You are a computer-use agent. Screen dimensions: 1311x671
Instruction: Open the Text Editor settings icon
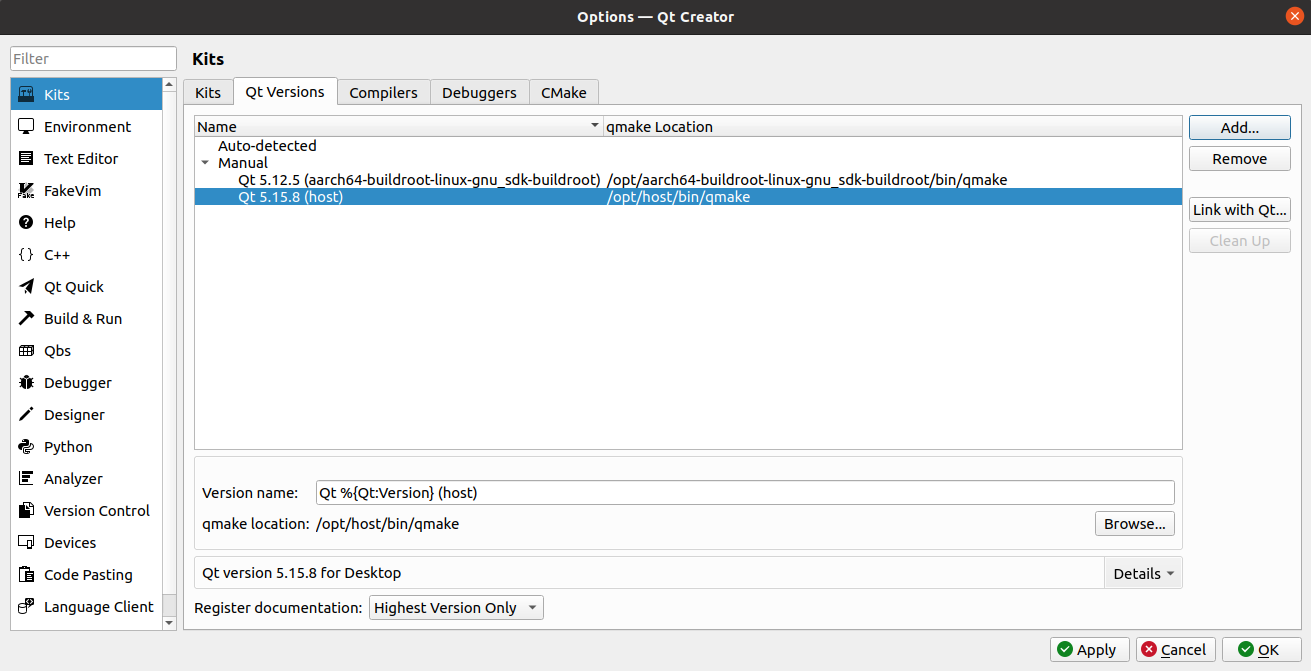coord(27,158)
